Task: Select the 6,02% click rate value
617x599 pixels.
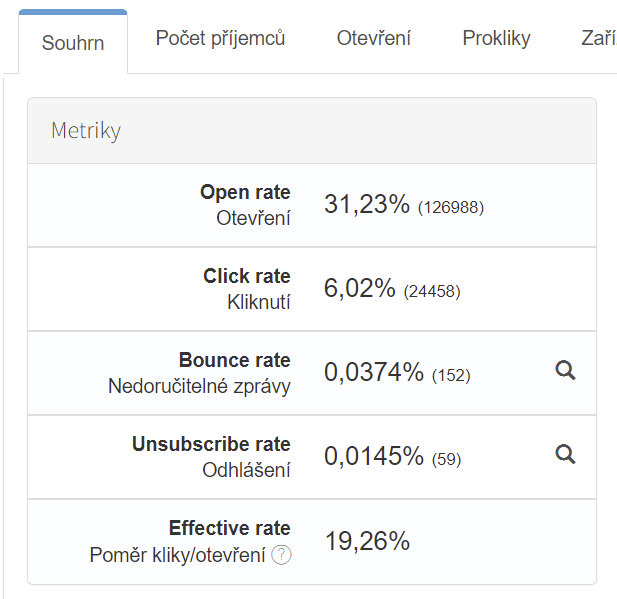Action: pyautogui.click(x=359, y=289)
